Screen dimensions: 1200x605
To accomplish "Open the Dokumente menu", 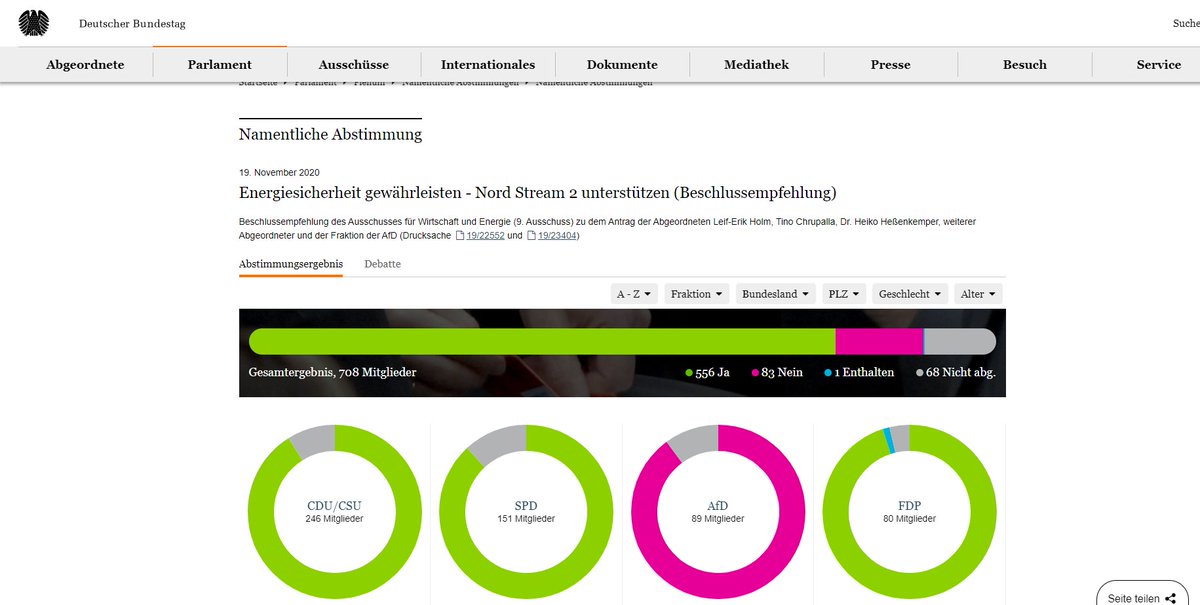I will click(622, 64).
